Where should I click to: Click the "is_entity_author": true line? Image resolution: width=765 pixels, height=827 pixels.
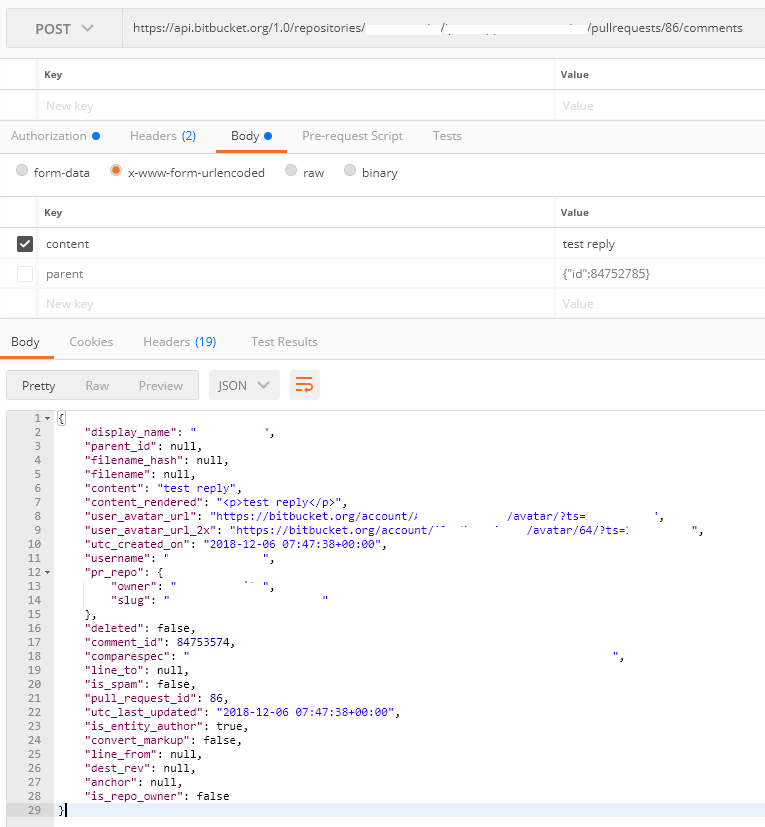pos(166,726)
